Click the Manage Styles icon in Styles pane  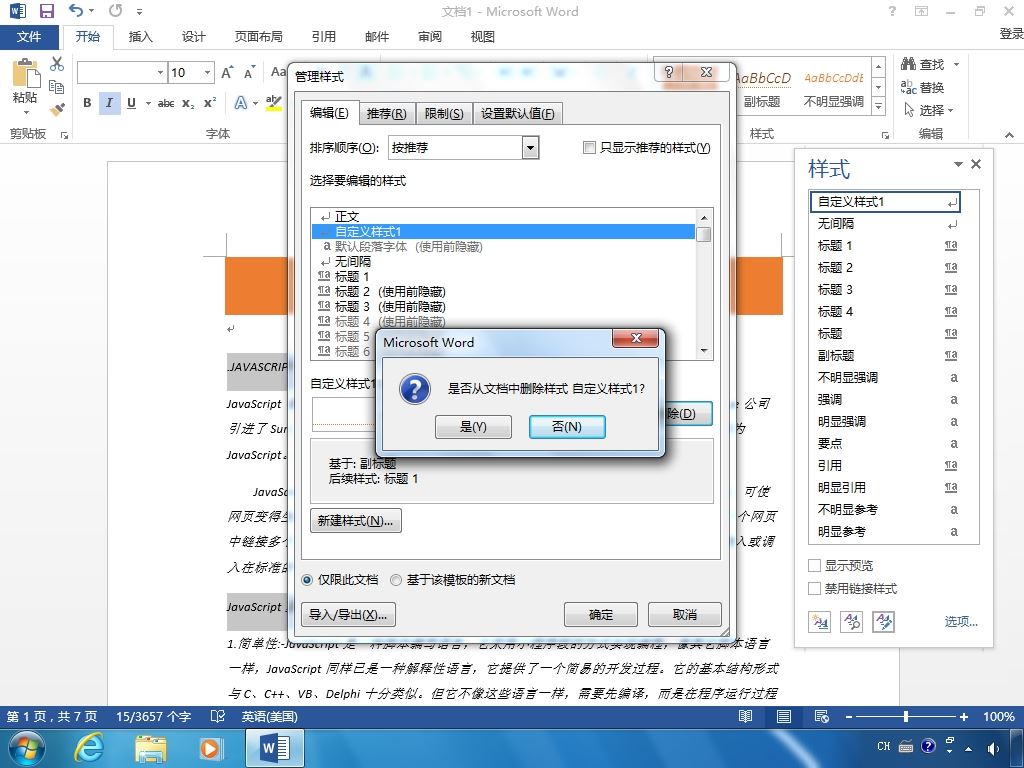(884, 622)
